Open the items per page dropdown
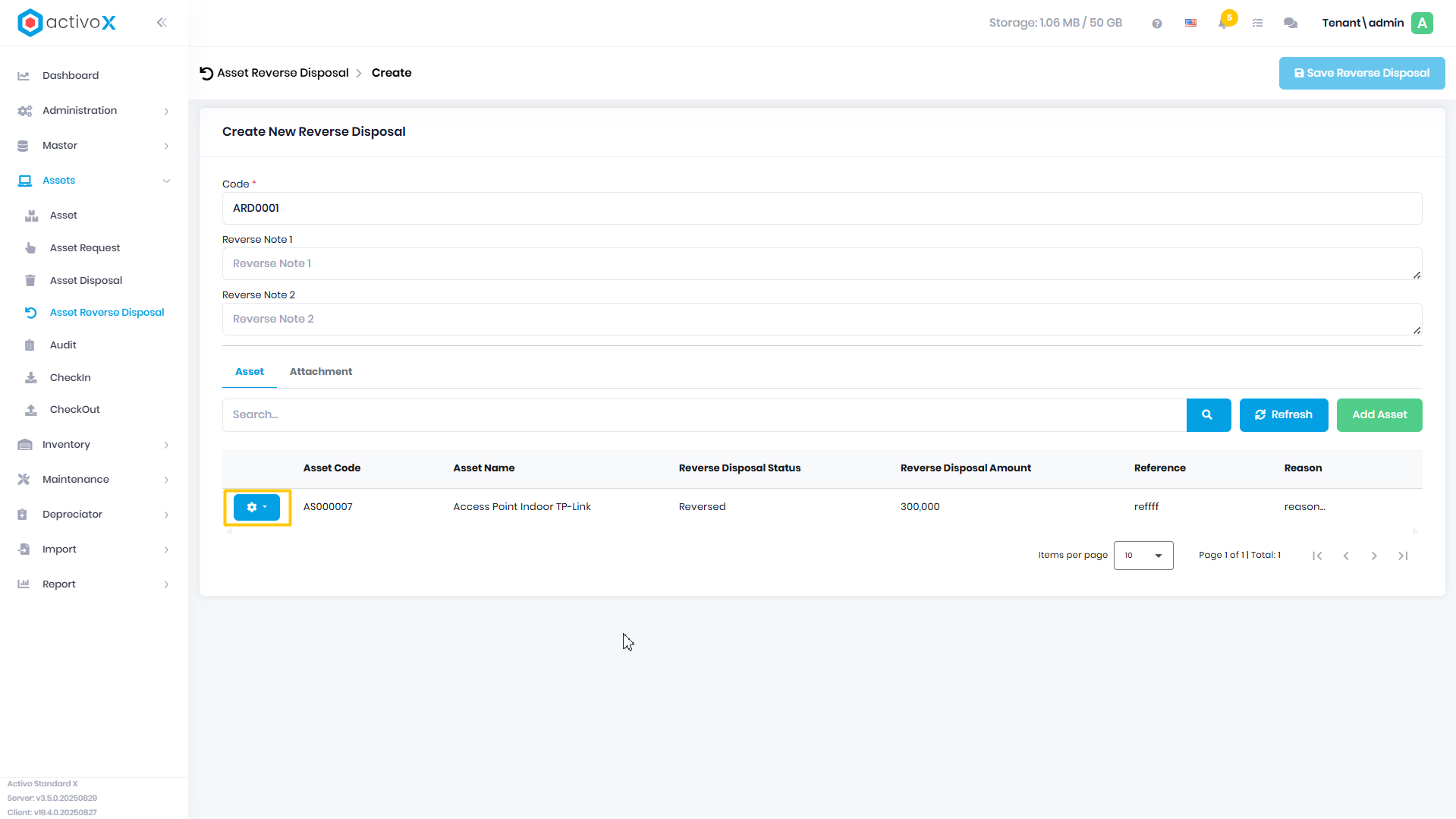Viewport: 1456px width, 819px height. [1143, 556]
